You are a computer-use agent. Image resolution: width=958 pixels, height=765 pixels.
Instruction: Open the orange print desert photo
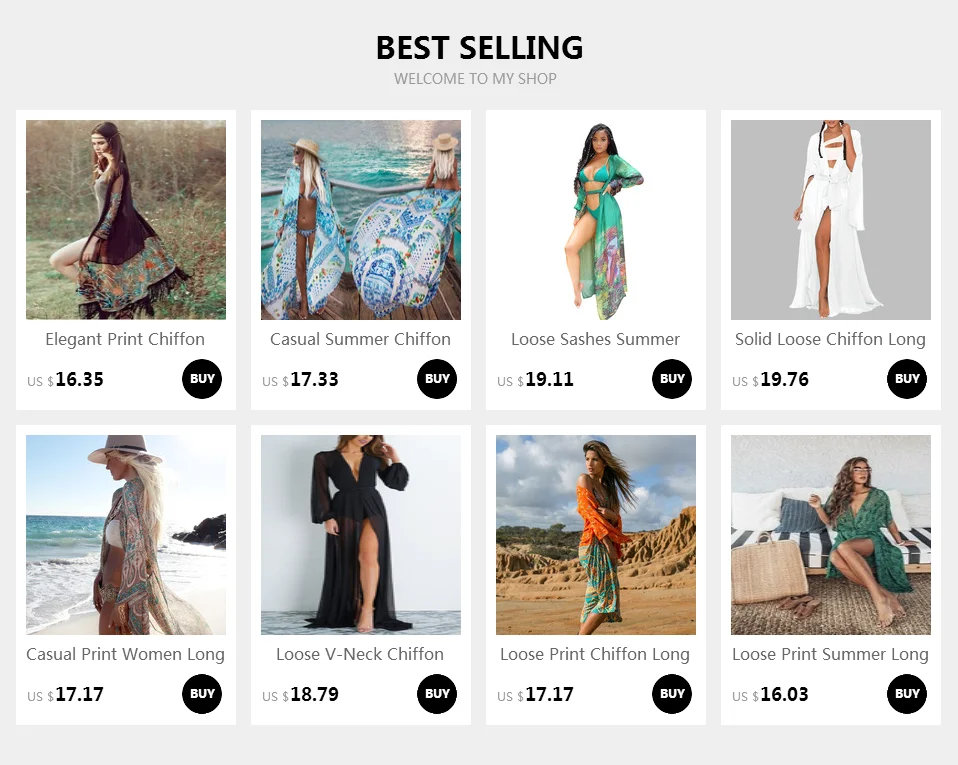tap(596, 535)
